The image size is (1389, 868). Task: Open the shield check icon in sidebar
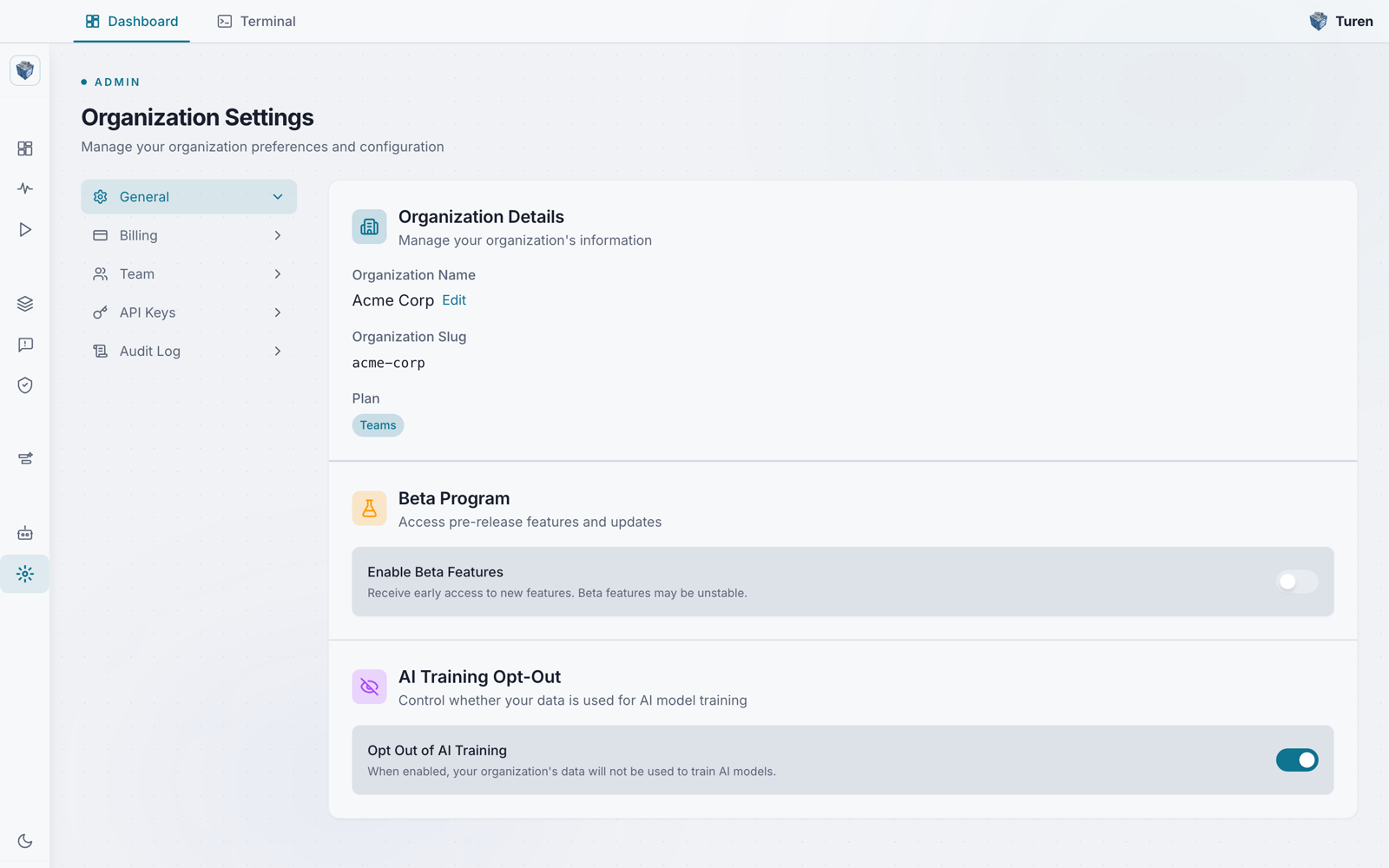[x=25, y=385]
